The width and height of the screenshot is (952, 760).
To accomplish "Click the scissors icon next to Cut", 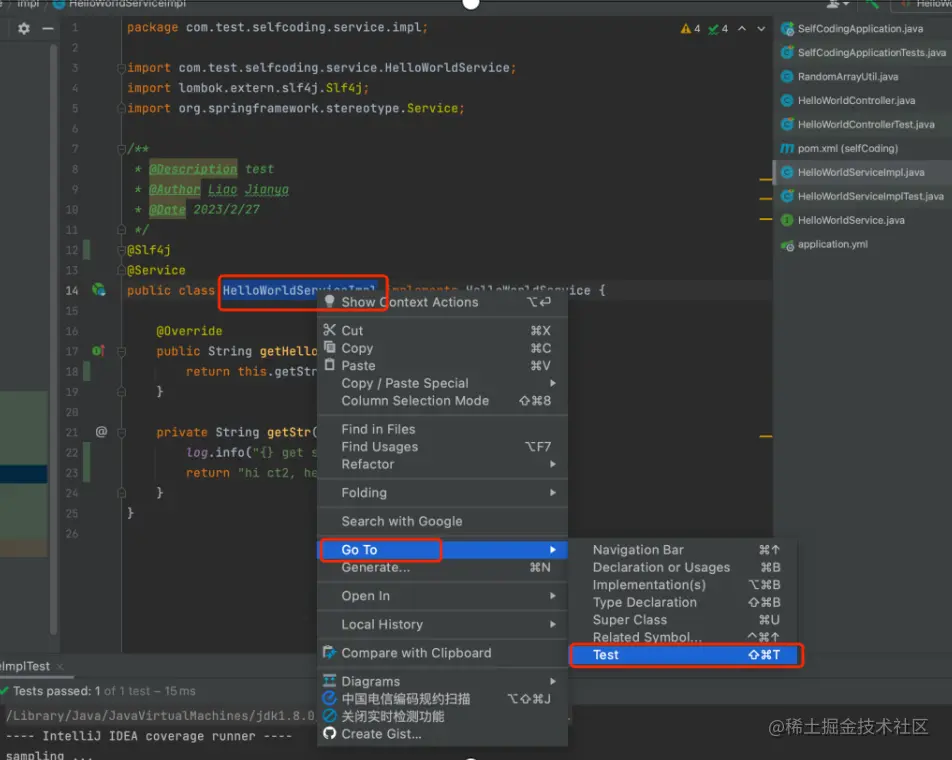I will coord(330,330).
